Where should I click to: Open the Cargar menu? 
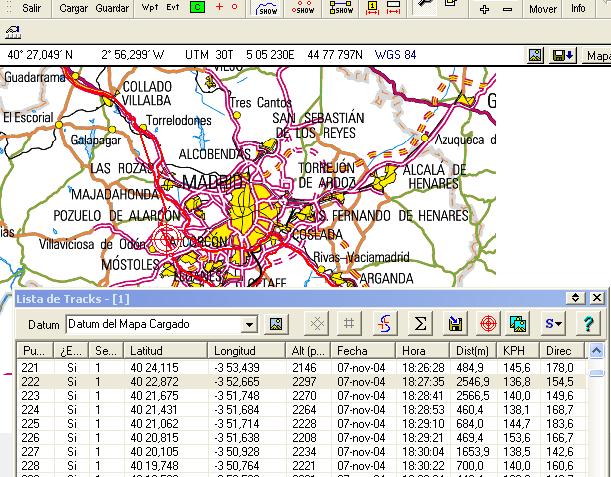pyautogui.click(x=74, y=8)
